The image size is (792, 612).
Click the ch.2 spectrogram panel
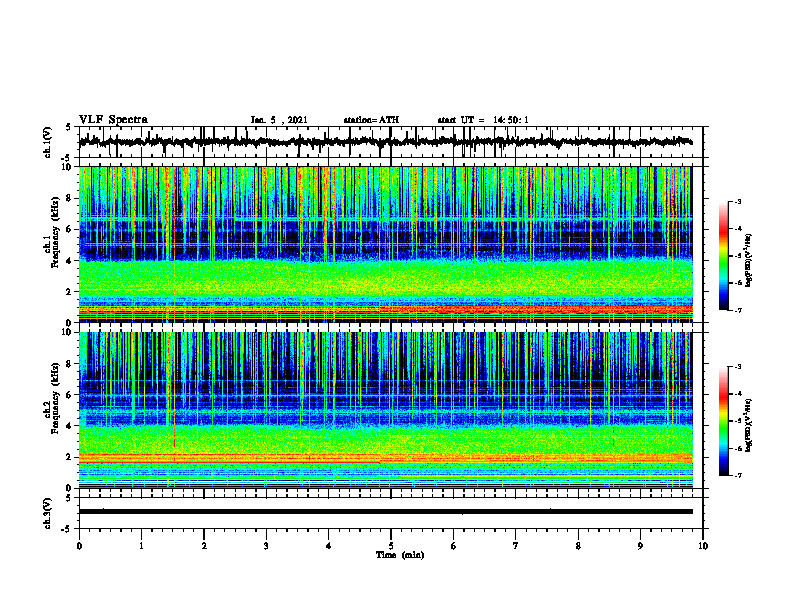point(385,410)
